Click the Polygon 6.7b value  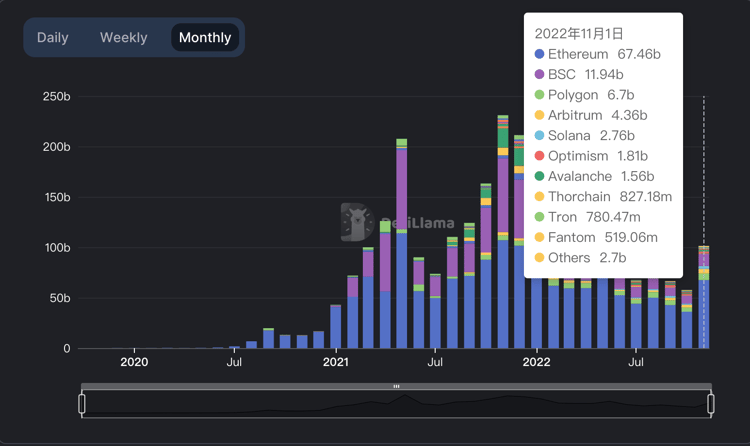(x=620, y=95)
